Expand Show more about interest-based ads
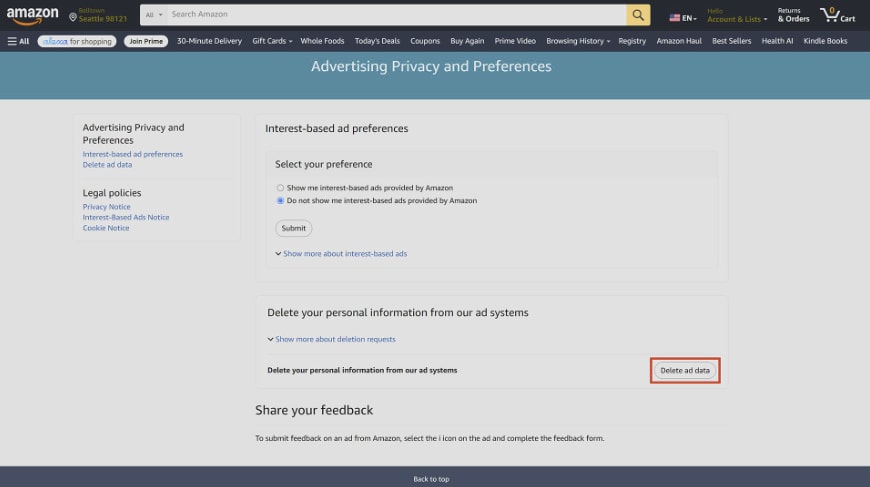Viewport: 870px width, 487px height. pos(341,253)
